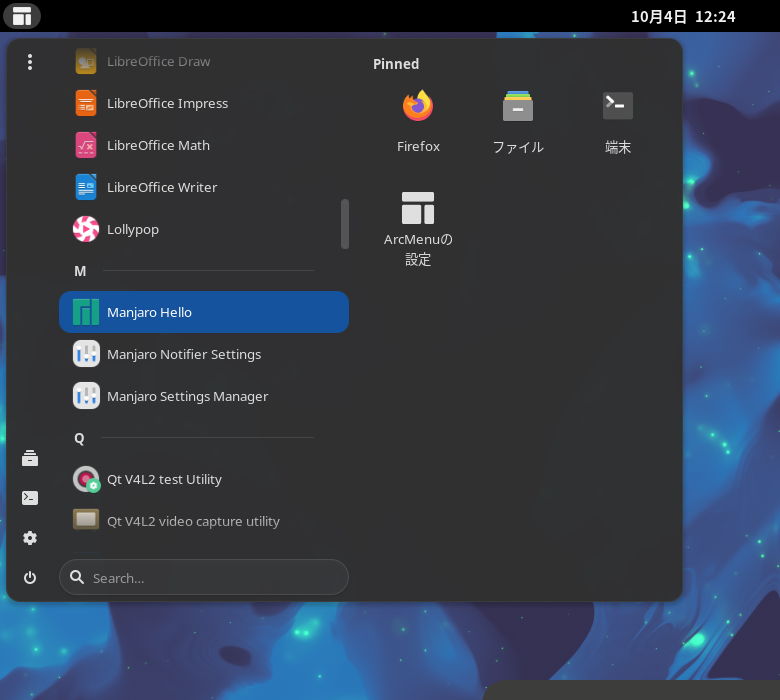Viewport: 780px width, 700px height.
Task: Select the Manjaro Hello text label
Action: 149,312
